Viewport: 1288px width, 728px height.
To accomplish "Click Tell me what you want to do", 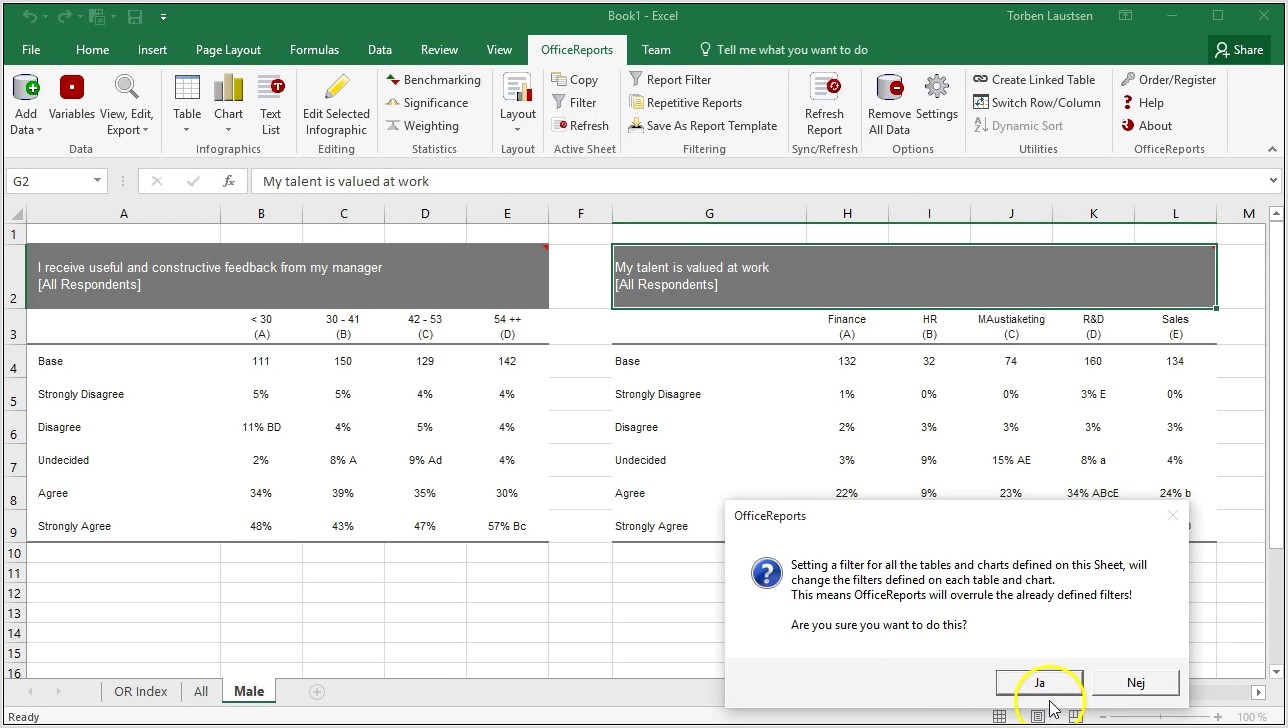I will [x=782, y=50].
